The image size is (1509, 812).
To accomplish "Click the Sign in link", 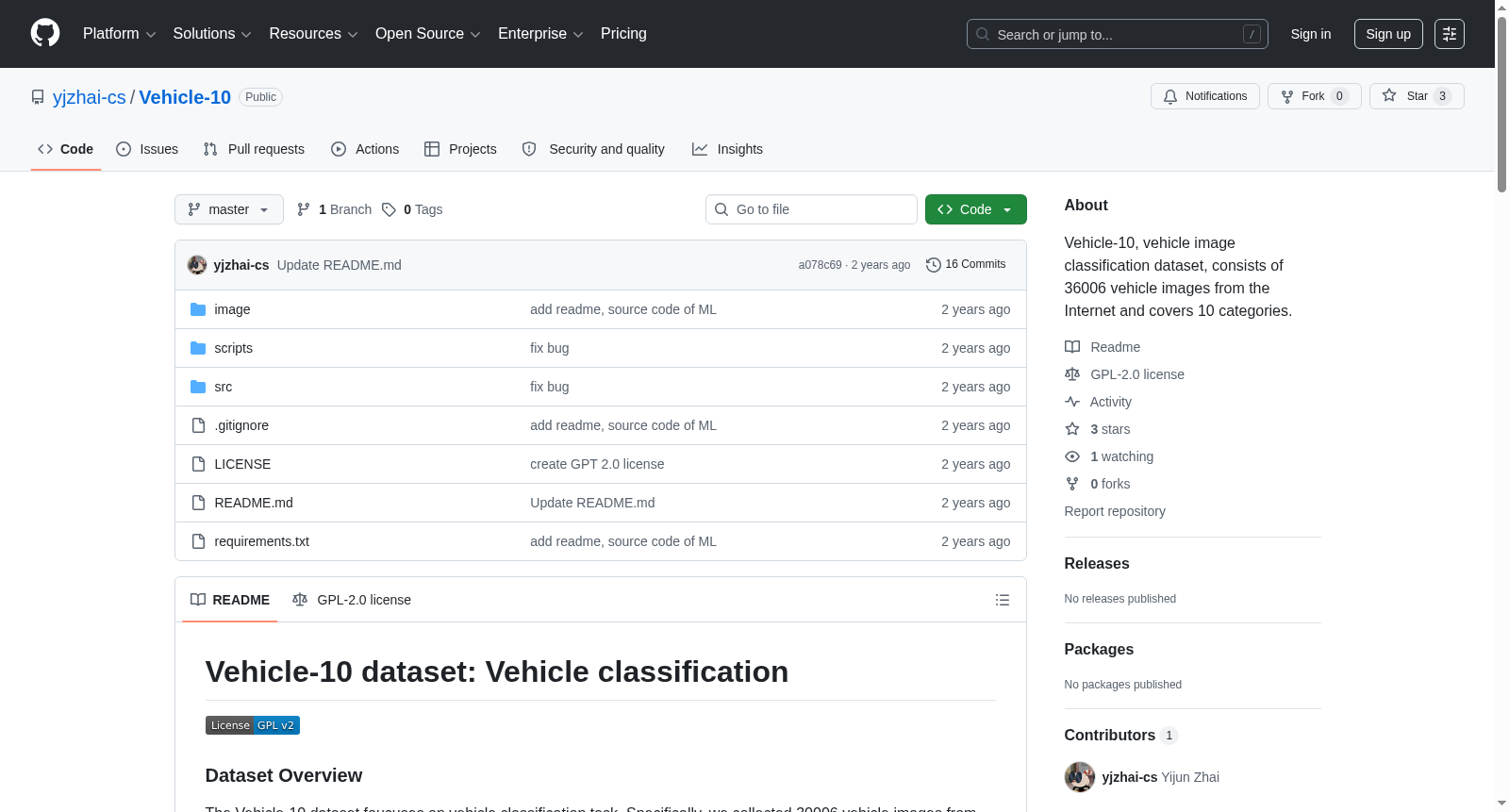I will pyautogui.click(x=1311, y=34).
